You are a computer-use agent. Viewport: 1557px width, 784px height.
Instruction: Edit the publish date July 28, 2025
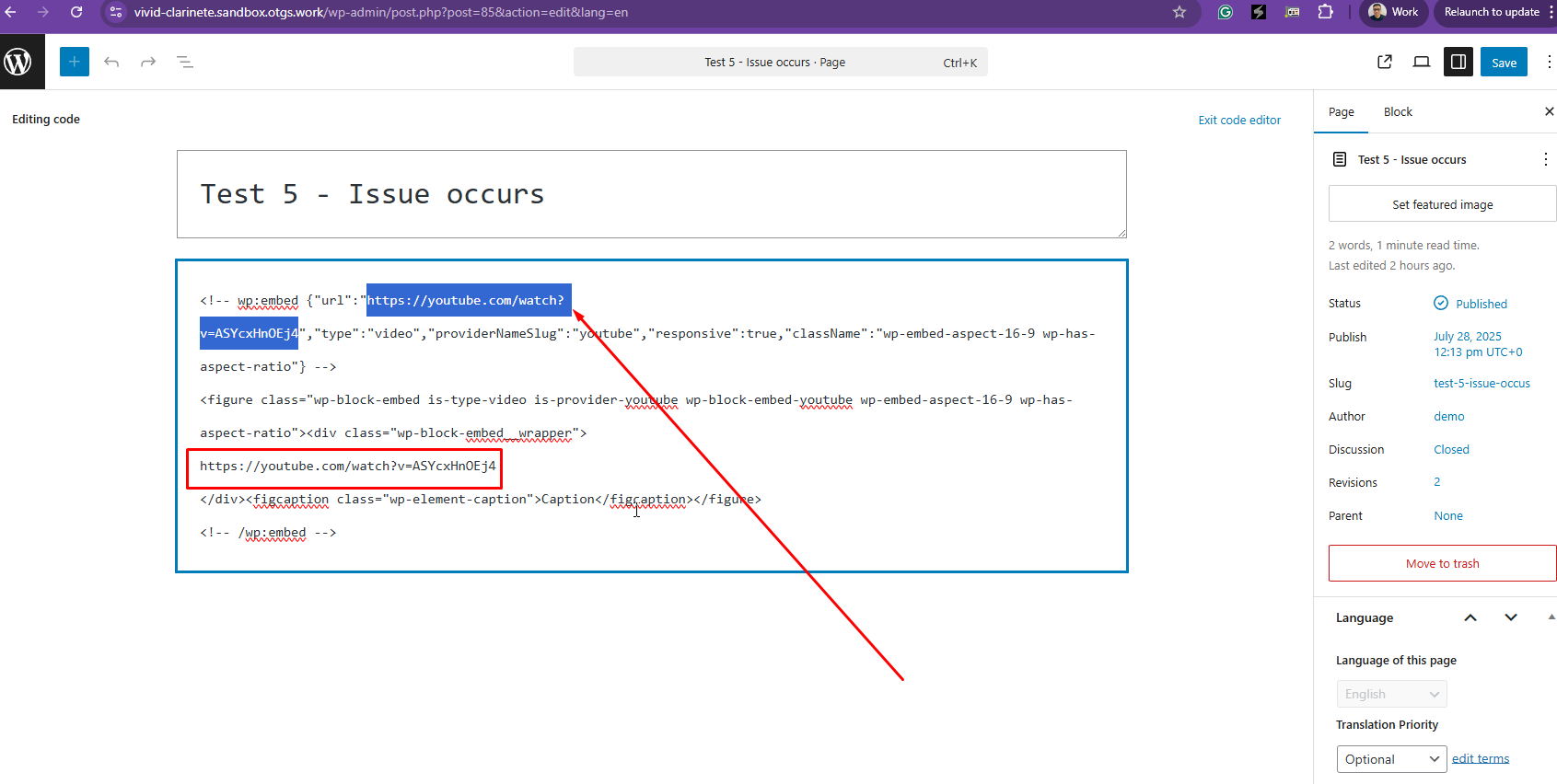point(1478,344)
